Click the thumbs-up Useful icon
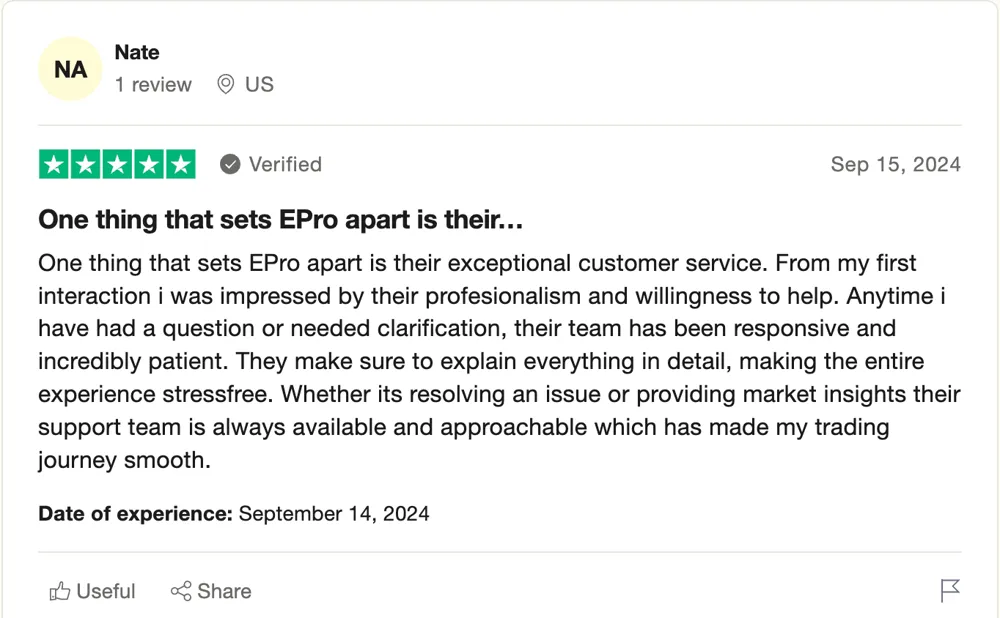Viewport: 1000px width, 618px height. pyautogui.click(x=60, y=591)
